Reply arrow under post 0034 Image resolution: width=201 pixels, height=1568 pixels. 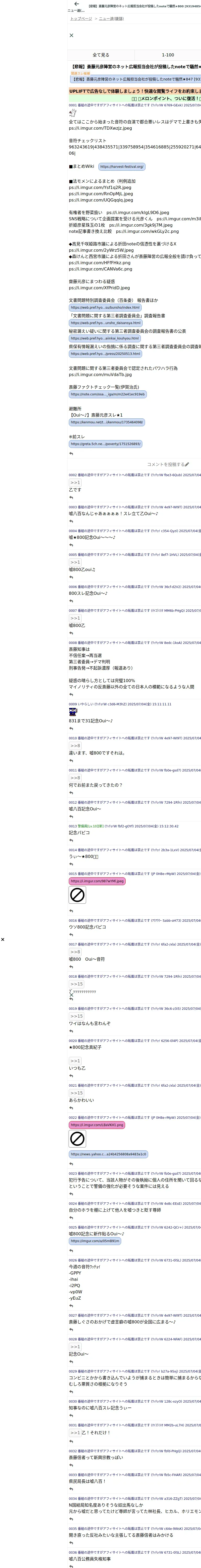[71, 1520]
